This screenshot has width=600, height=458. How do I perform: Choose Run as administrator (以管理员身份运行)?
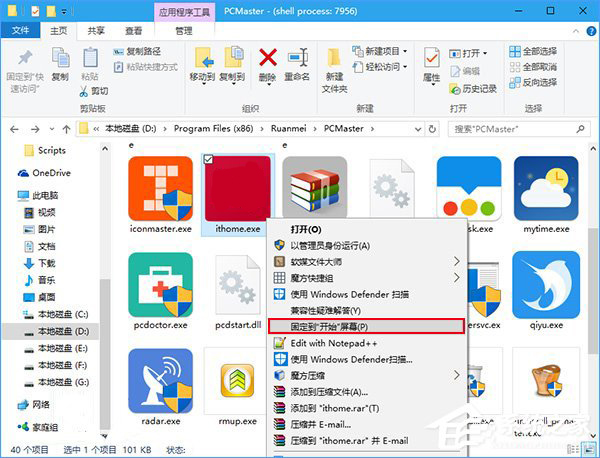(367, 246)
